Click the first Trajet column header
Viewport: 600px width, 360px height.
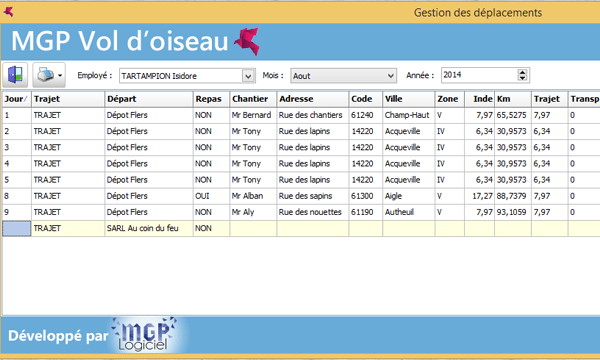pos(68,99)
